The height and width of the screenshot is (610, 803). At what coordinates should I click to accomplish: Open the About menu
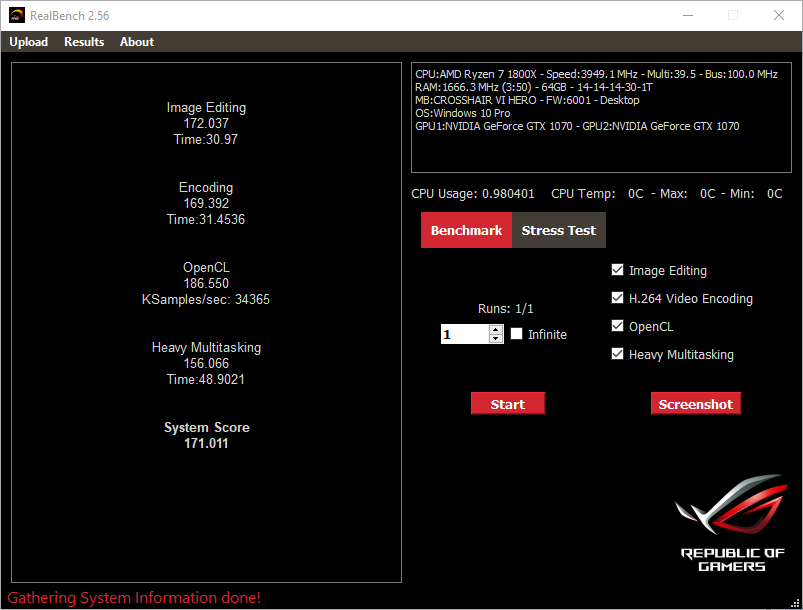pos(137,42)
